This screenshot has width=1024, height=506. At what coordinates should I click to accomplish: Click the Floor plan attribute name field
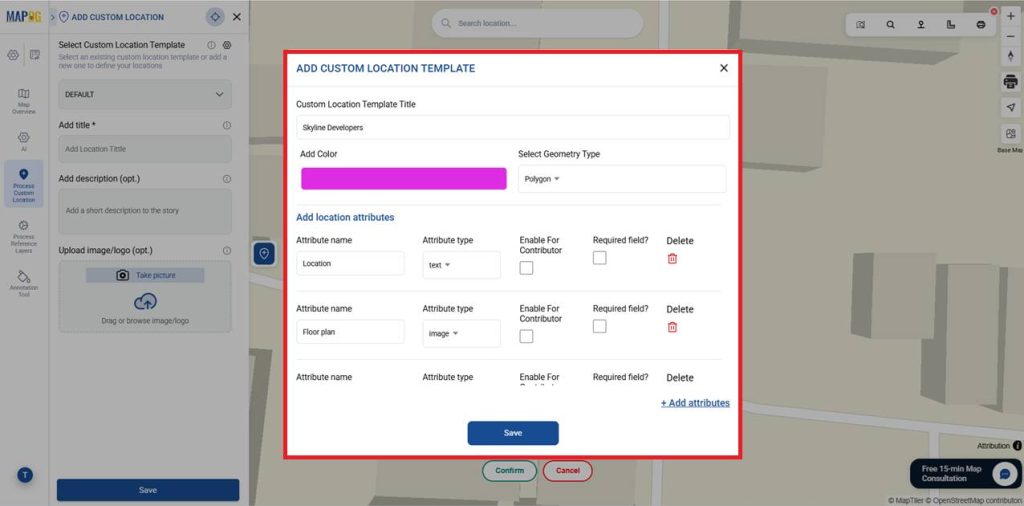350,332
